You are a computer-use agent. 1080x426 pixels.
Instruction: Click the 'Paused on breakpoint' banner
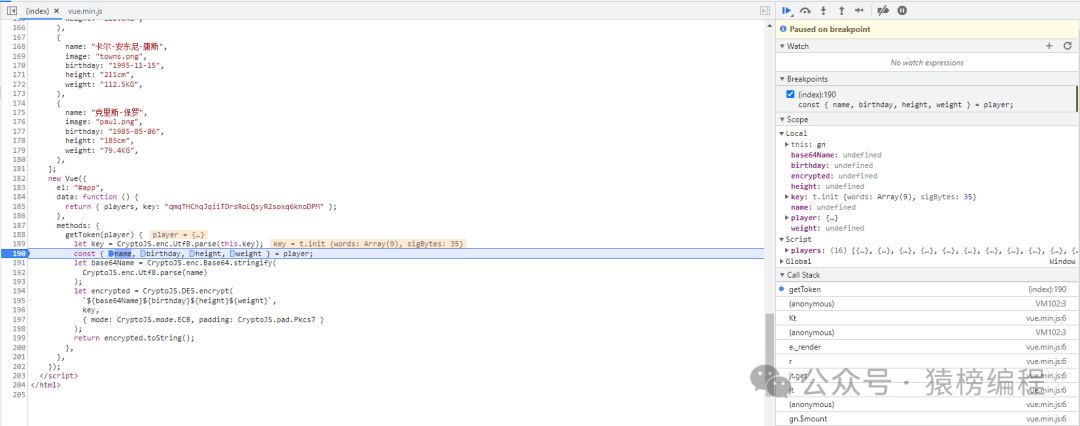point(927,30)
